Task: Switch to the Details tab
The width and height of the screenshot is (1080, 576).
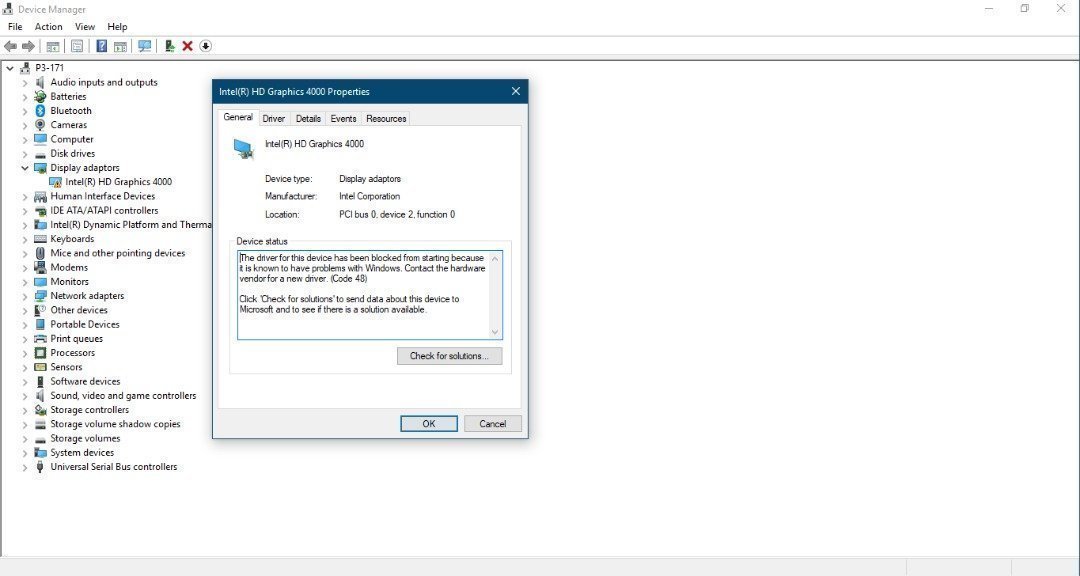Action: 308,119
